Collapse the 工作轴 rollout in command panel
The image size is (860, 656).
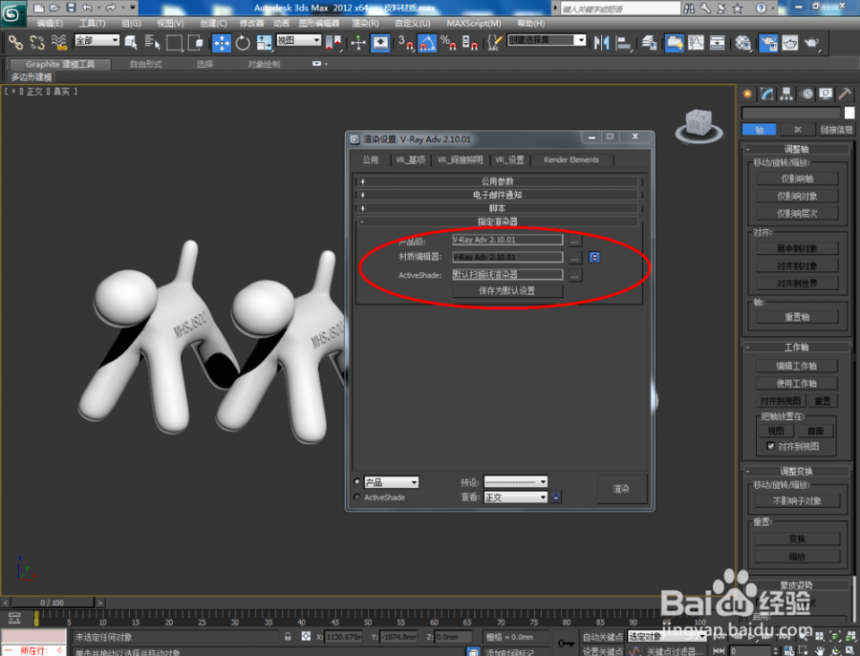(796, 347)
